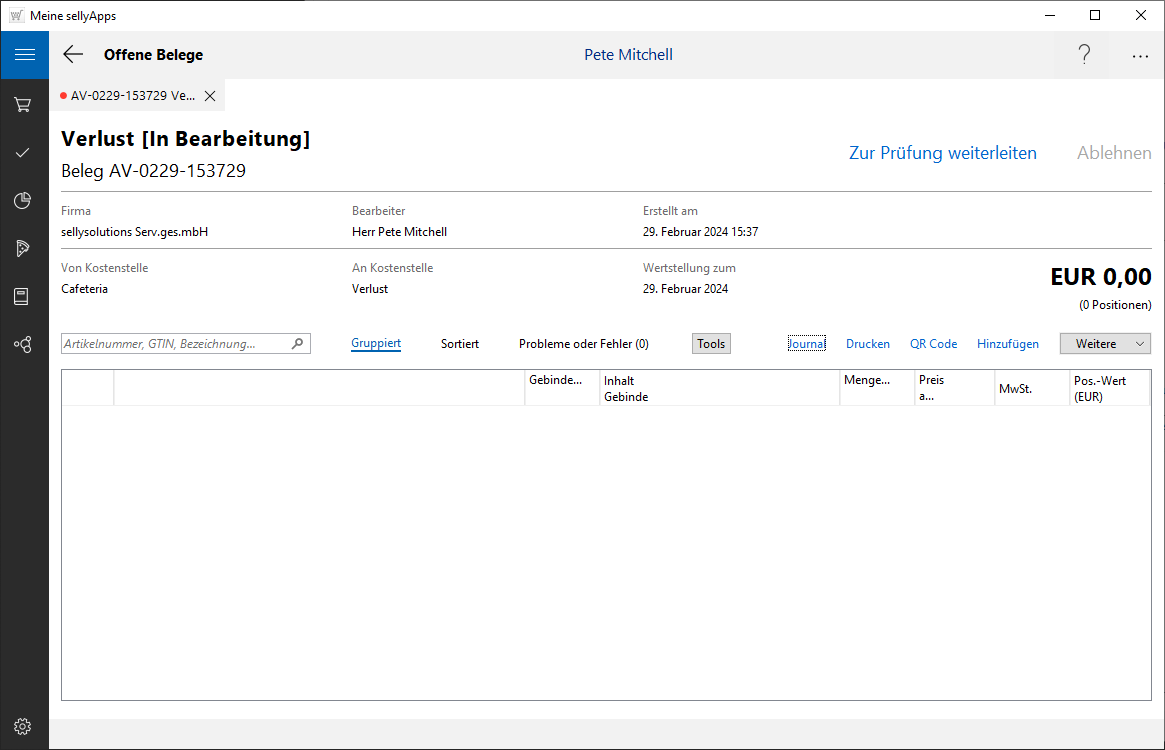The height and width of the screenshot is (750, 1165).
Task: Open the checkmark sidebar section
Action: click(22, 152)
